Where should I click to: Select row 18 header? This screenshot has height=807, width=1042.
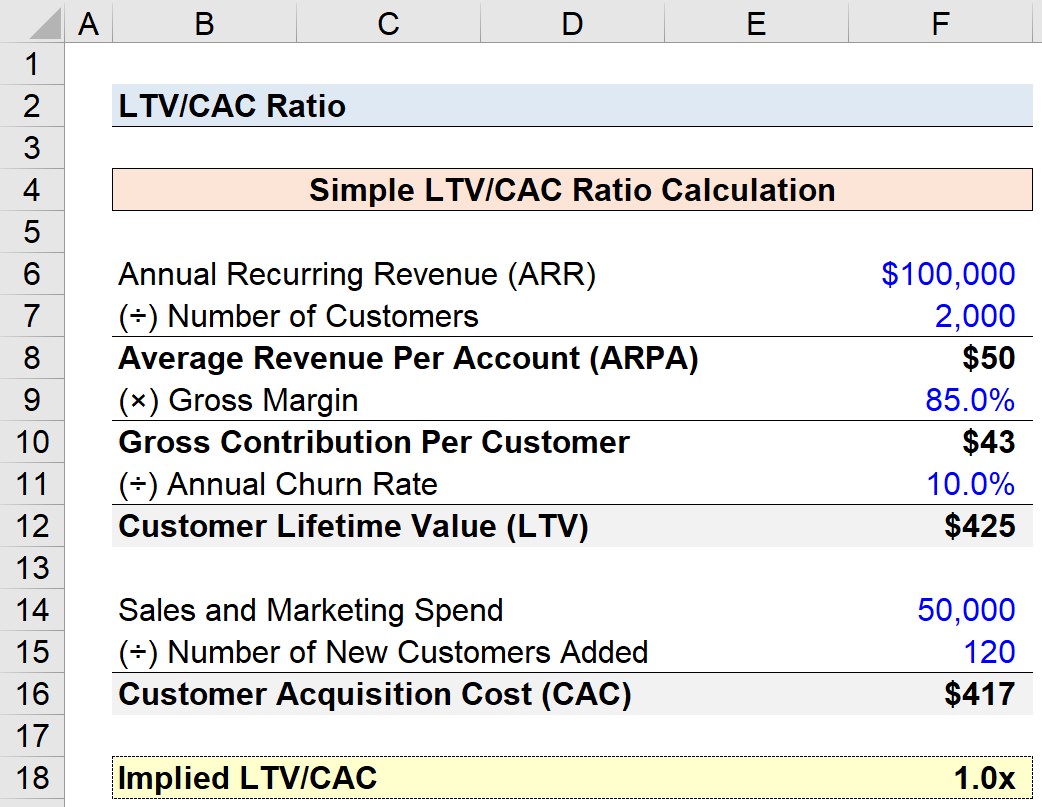click(x=32, y=778)
